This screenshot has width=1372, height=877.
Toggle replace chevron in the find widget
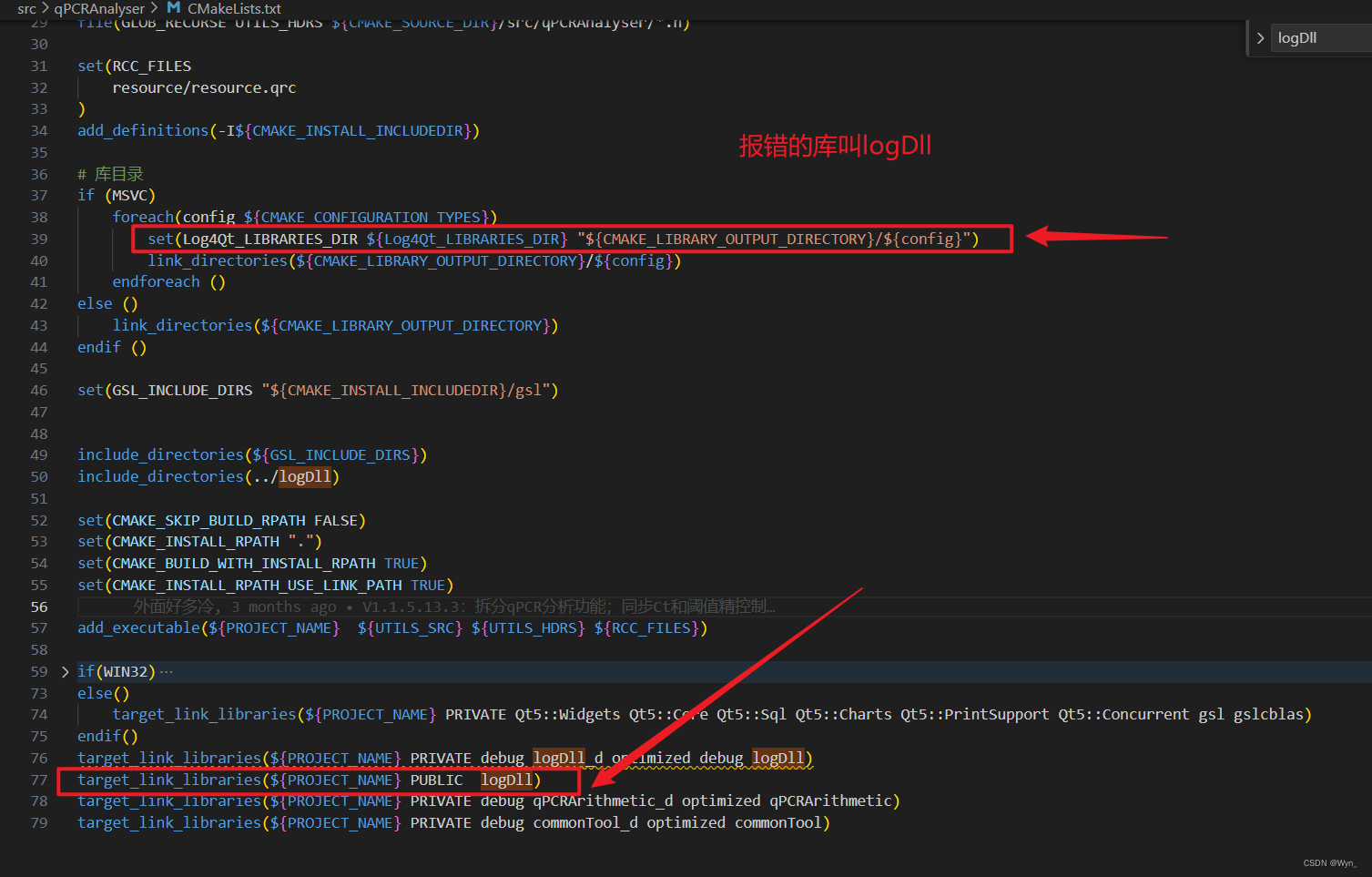1260,38
